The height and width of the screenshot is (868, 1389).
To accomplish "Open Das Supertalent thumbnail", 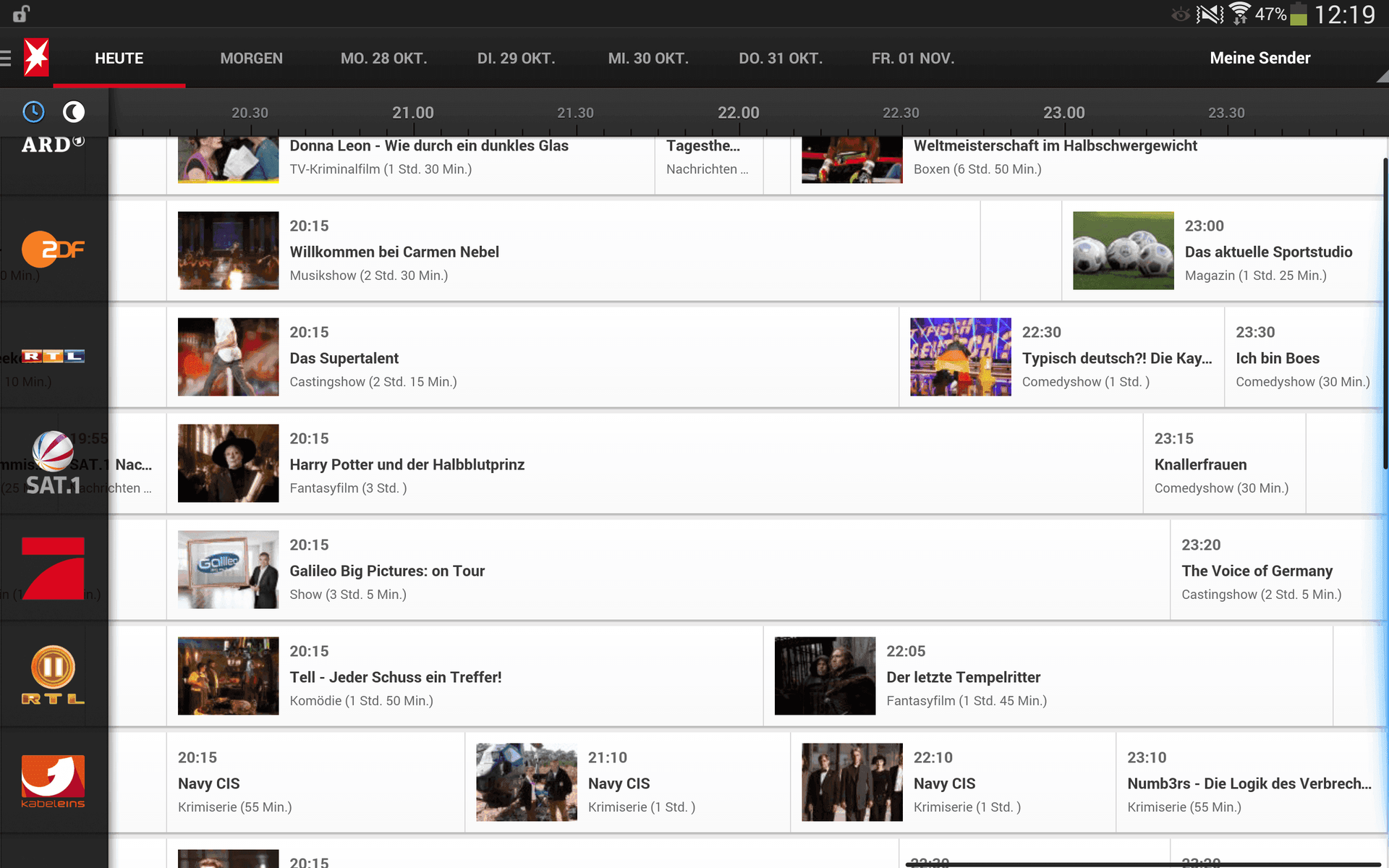I will pos(228,357).
